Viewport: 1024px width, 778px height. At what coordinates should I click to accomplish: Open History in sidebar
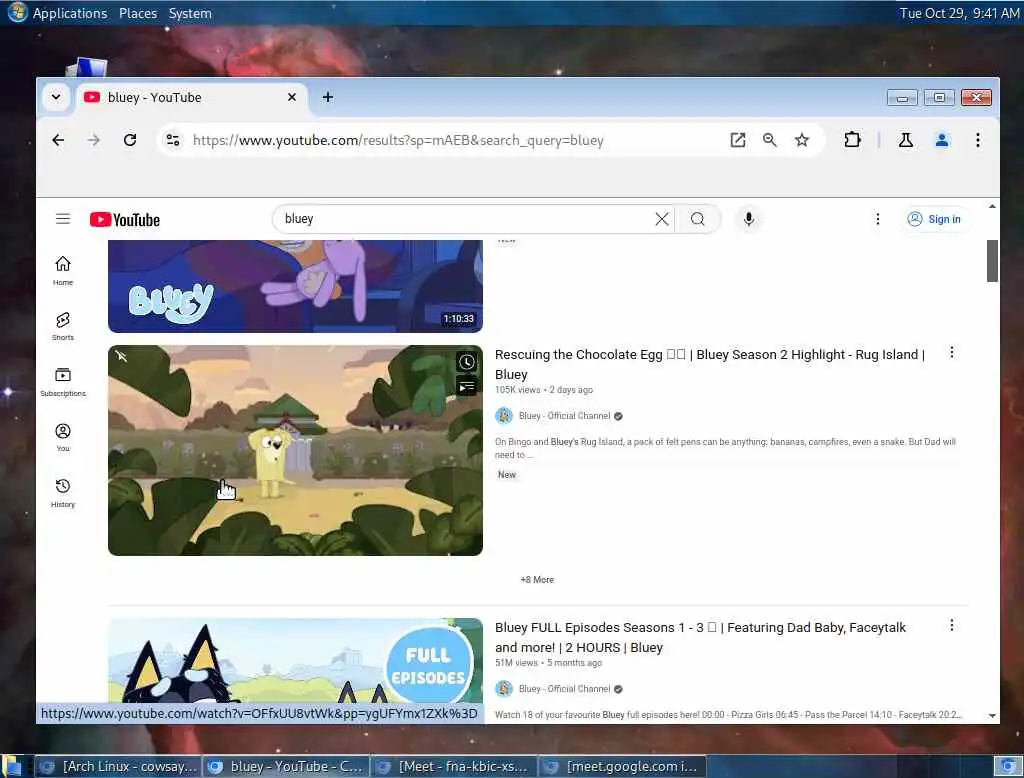pos(63,493)
